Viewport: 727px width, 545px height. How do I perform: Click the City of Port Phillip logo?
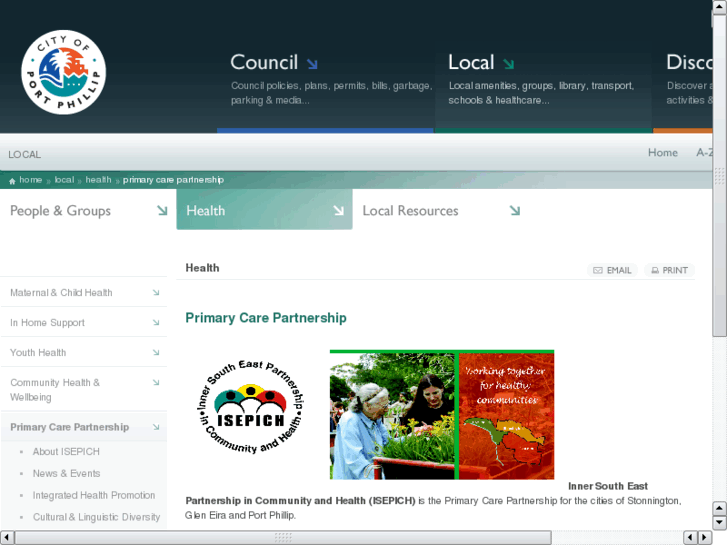pyautogui.click(x=64, y=72)
